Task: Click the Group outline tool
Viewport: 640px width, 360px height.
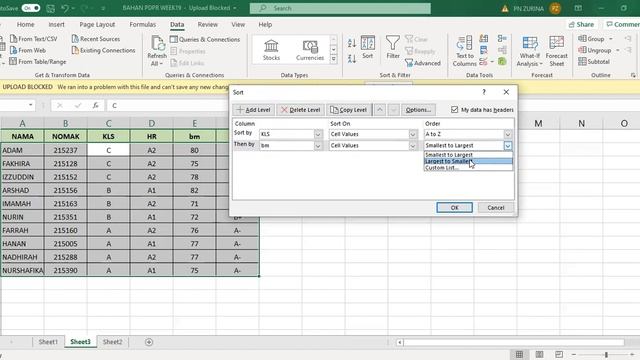Action: click(x=595, y=39)
